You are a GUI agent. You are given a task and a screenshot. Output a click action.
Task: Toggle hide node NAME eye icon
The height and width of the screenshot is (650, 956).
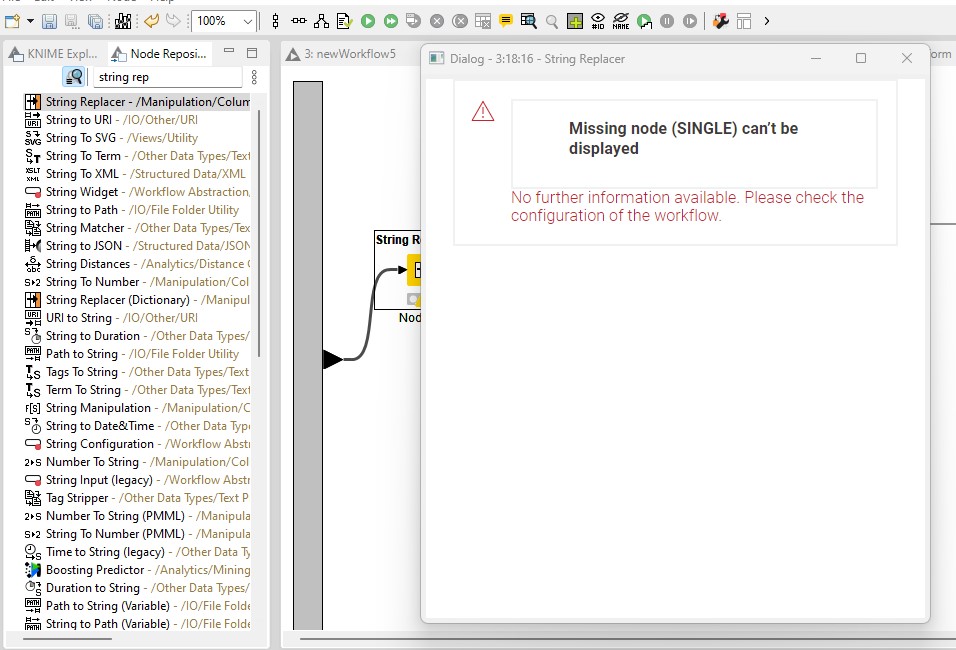621,20
